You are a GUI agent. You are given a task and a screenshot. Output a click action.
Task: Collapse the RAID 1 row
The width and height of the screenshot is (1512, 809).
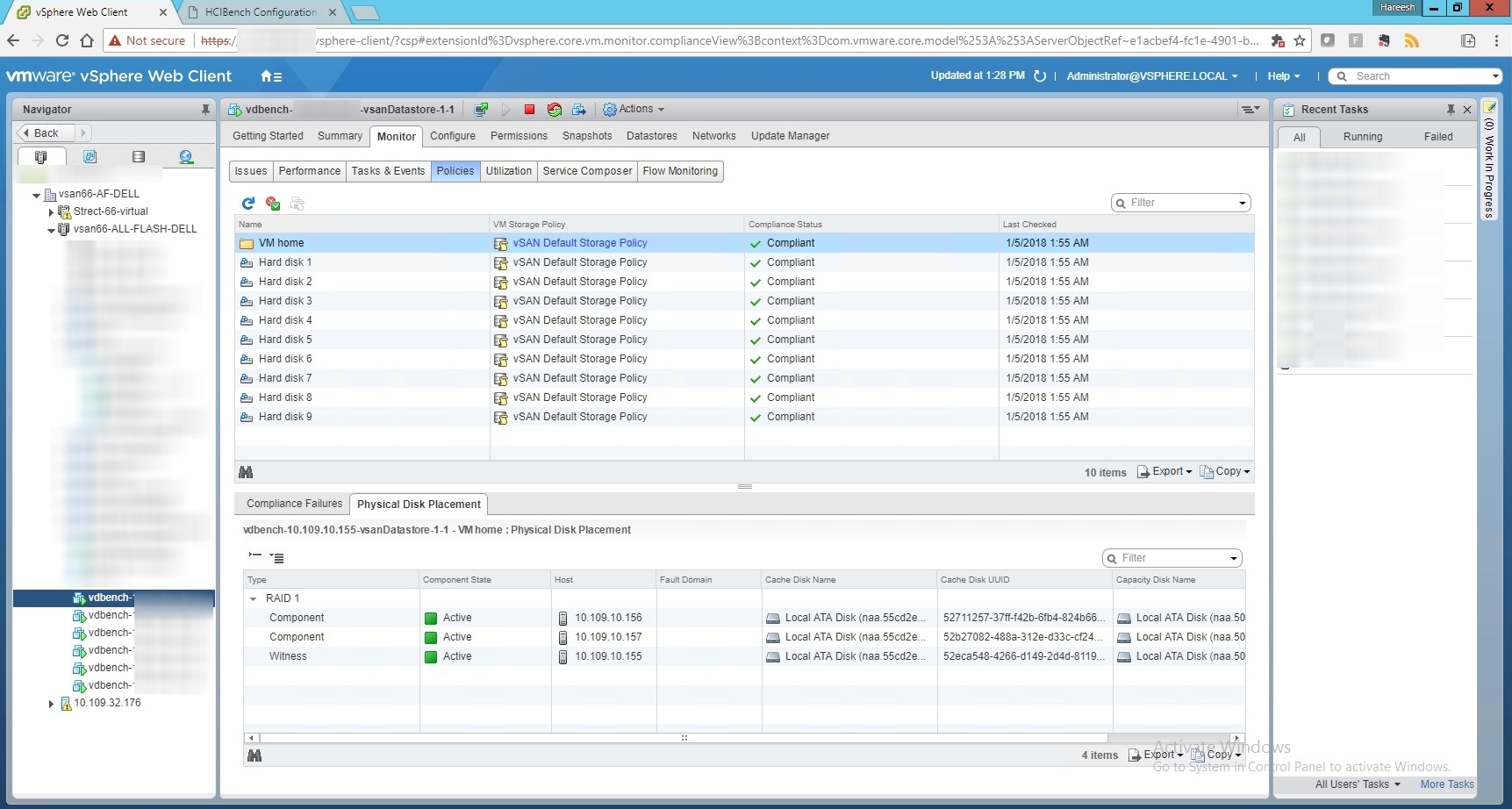tap(254, 598)
